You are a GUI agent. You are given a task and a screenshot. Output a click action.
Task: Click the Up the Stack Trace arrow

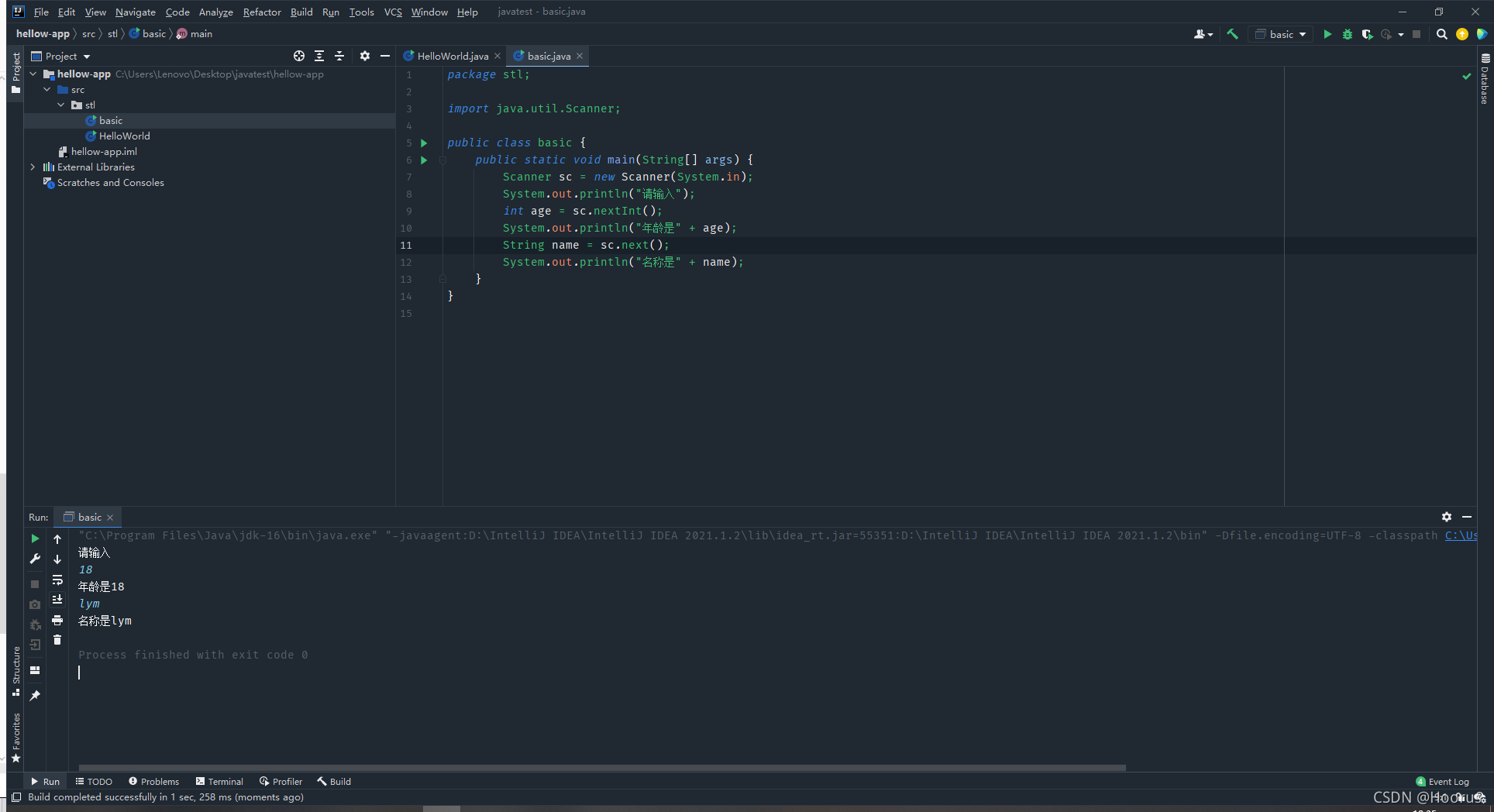tap(57, 538)
